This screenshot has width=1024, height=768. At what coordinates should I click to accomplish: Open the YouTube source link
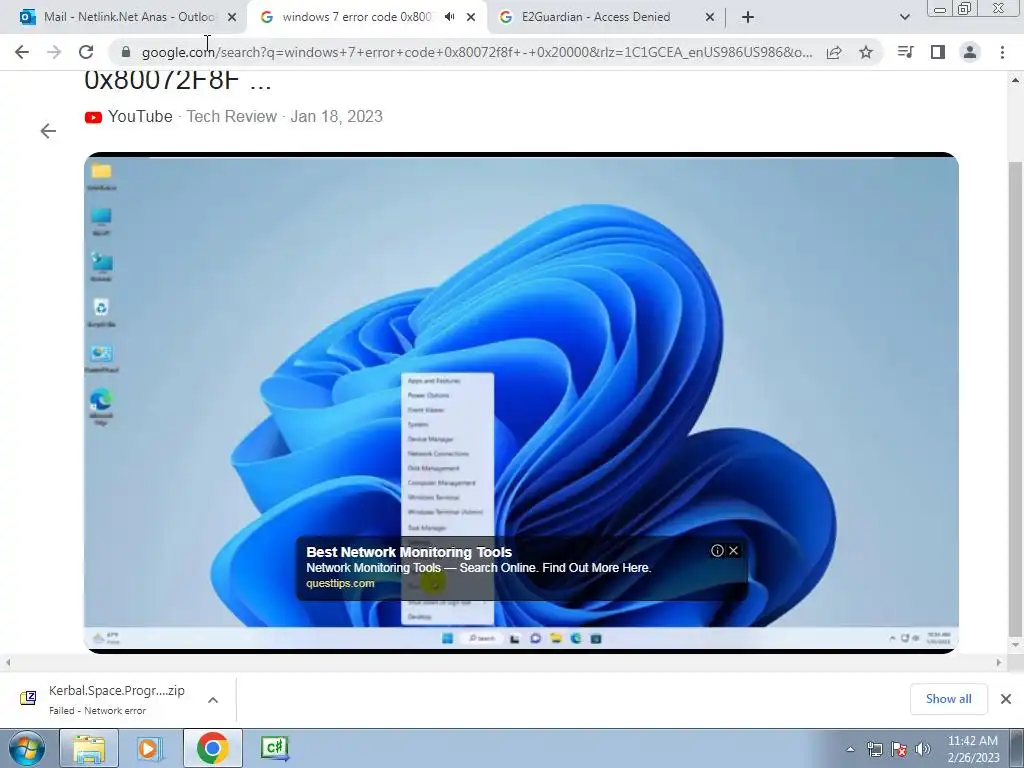click(140, 116)
